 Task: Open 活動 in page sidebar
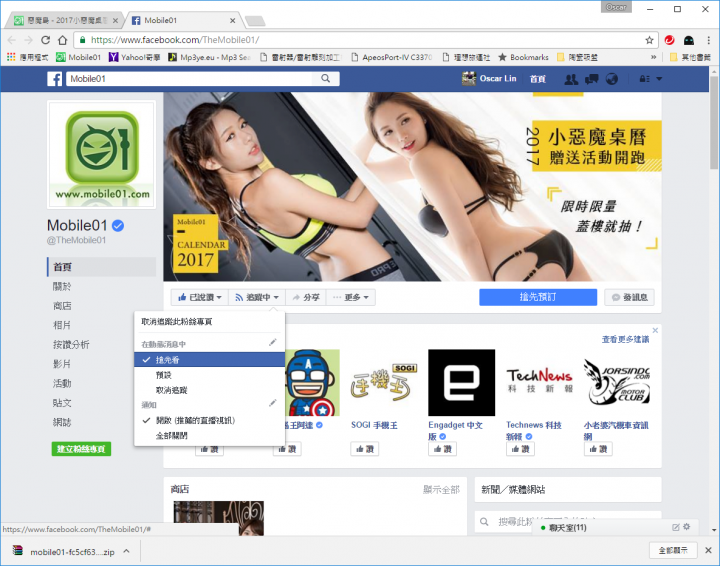coord(62,383)
